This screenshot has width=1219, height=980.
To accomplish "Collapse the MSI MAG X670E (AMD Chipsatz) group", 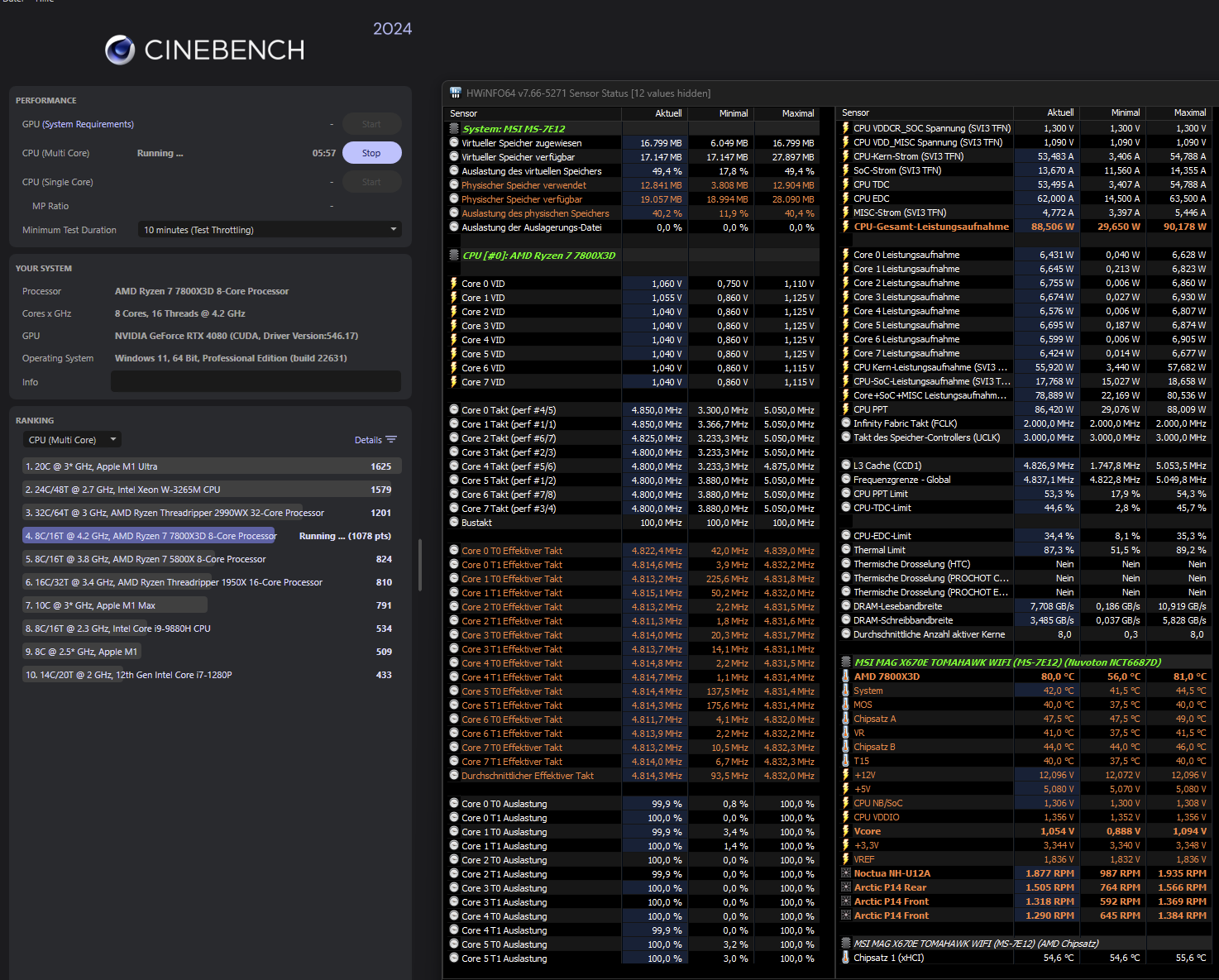I will coord(846,944).
